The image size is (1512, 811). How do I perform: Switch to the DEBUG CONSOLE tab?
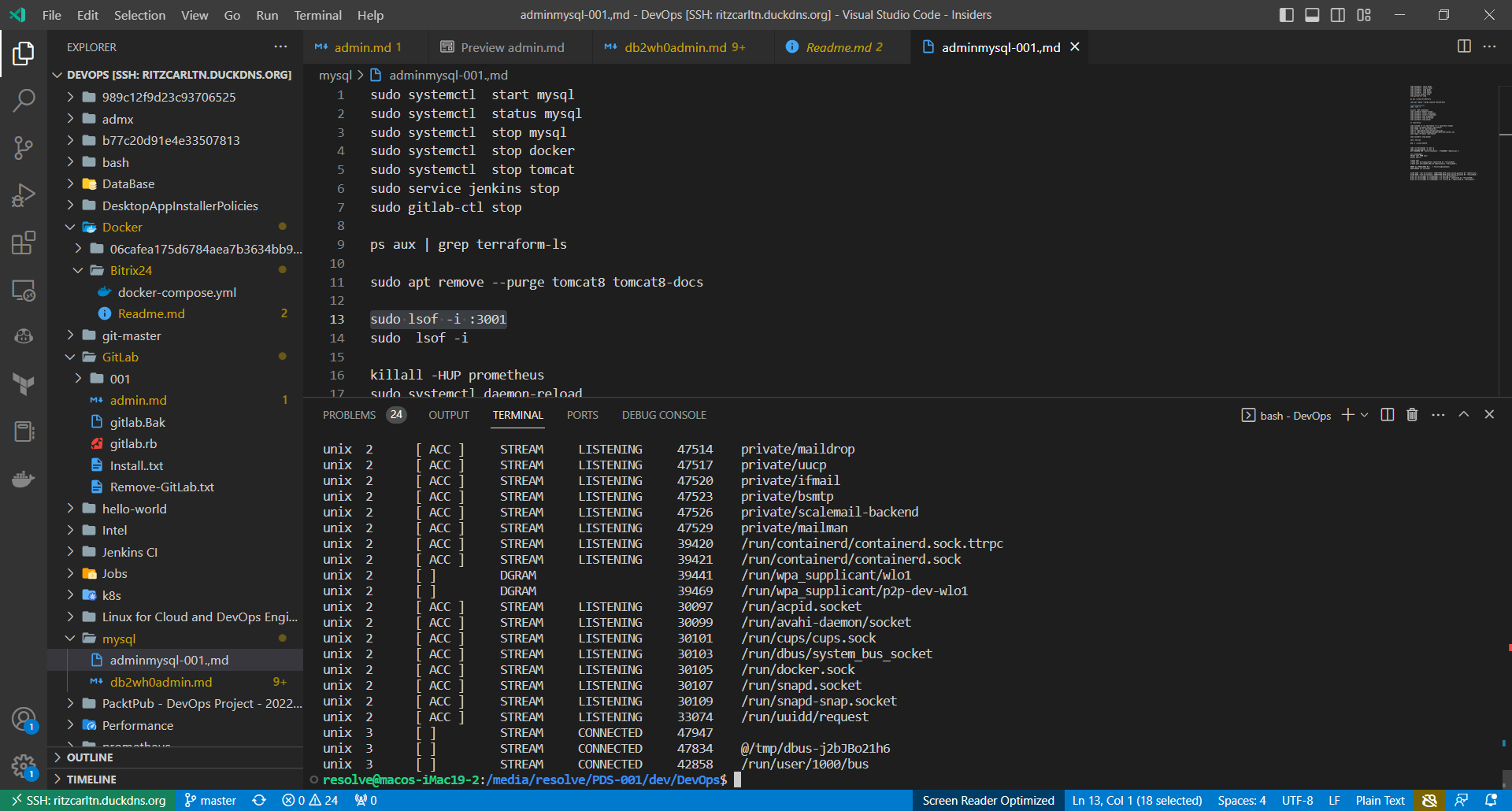664,415
